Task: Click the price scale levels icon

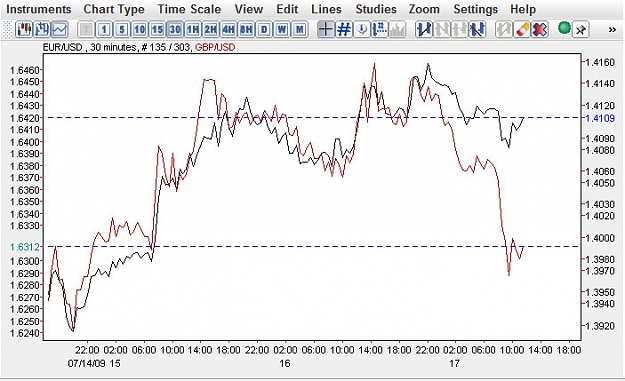Action: (380, 29)
